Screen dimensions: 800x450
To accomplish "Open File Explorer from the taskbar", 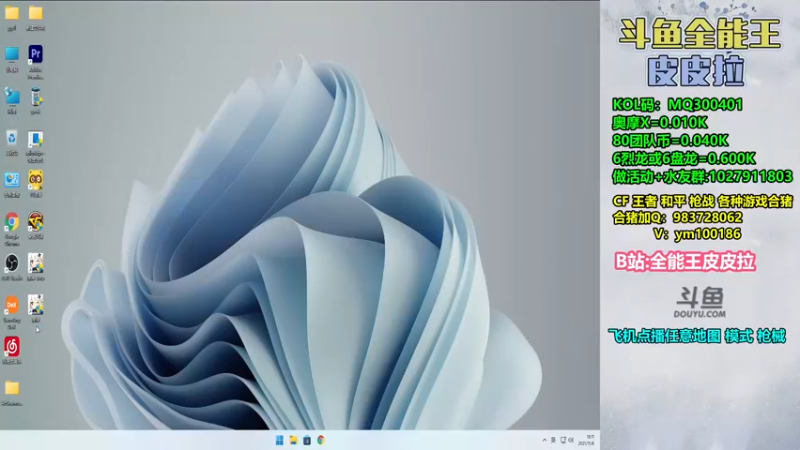I will (x=293, y=440).
